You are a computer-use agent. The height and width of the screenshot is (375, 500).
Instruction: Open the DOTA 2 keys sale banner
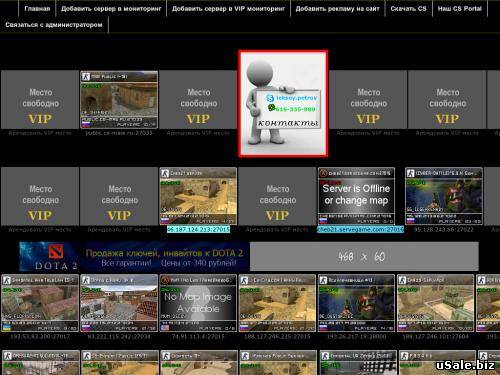(x=134, y=256)
